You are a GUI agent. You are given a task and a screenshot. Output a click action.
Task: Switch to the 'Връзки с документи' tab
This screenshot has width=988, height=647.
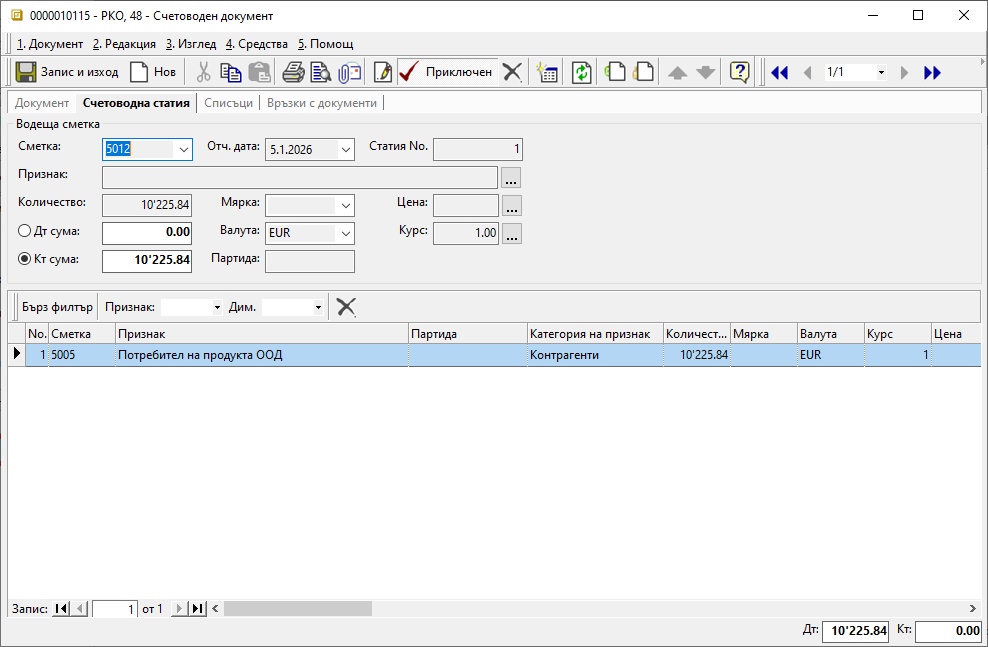(321, 103)
